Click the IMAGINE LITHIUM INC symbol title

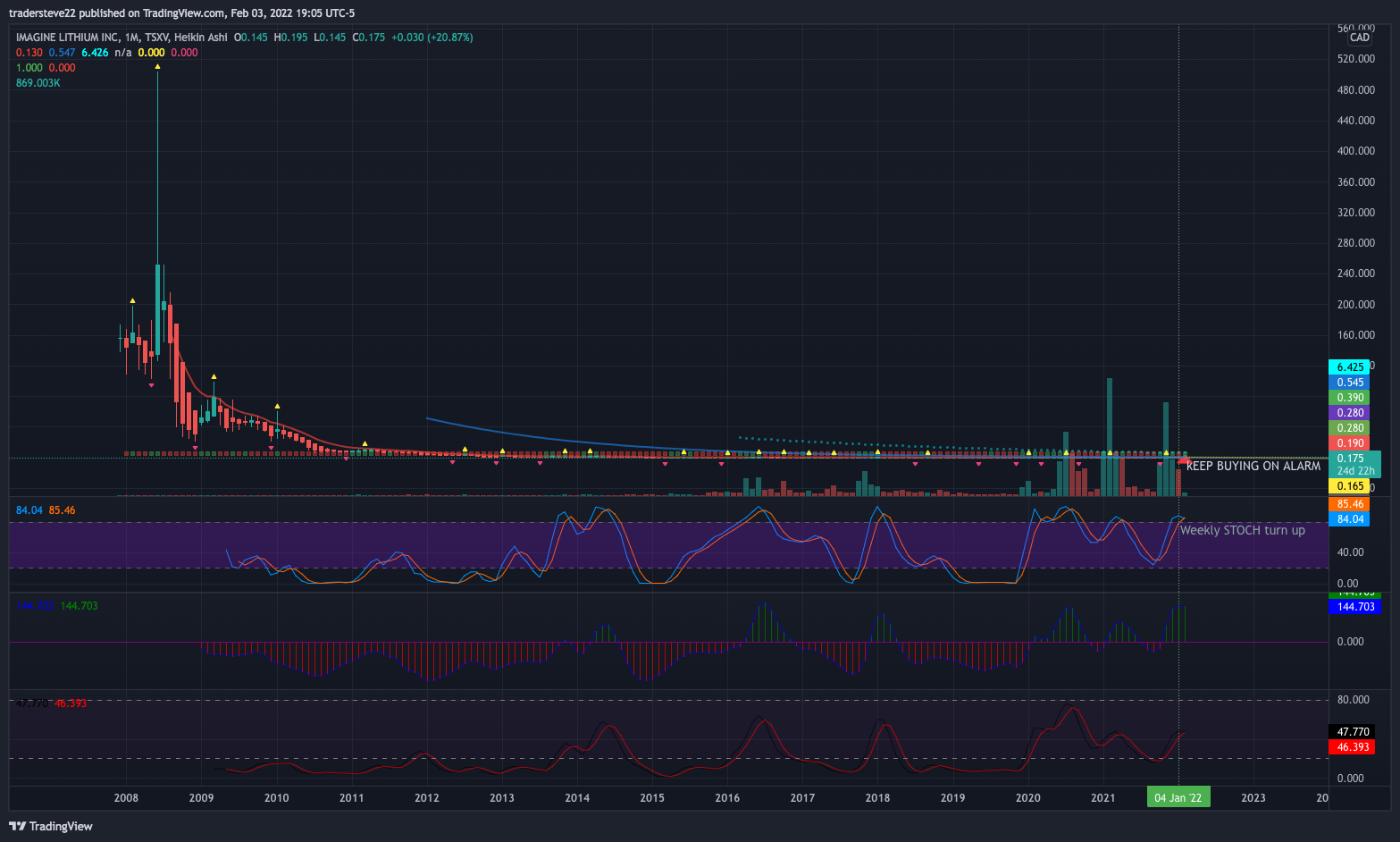[x=67, y=38]
